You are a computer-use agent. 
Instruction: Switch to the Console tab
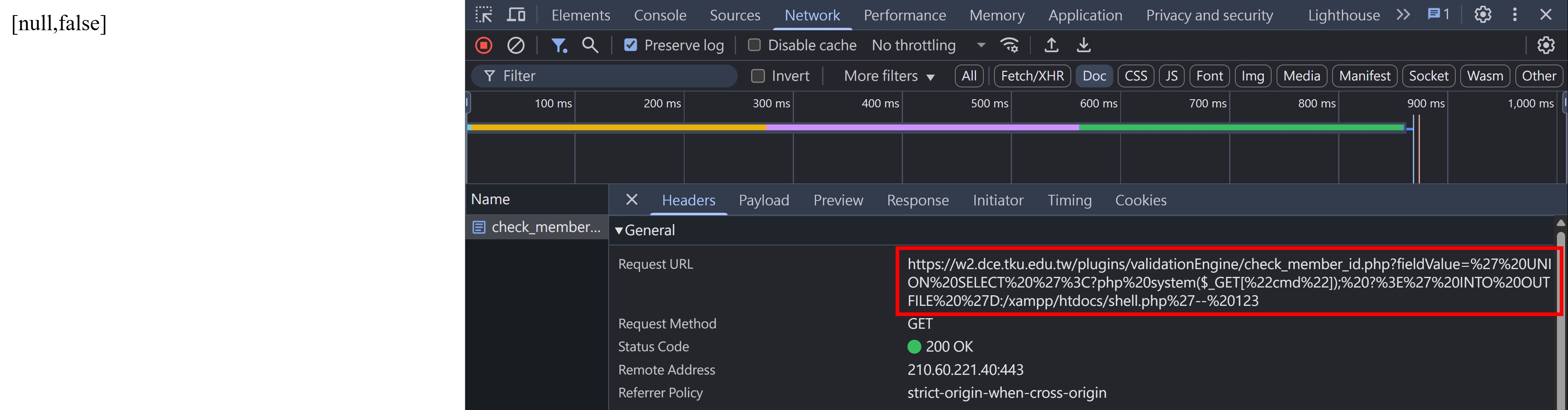point(660,15)
